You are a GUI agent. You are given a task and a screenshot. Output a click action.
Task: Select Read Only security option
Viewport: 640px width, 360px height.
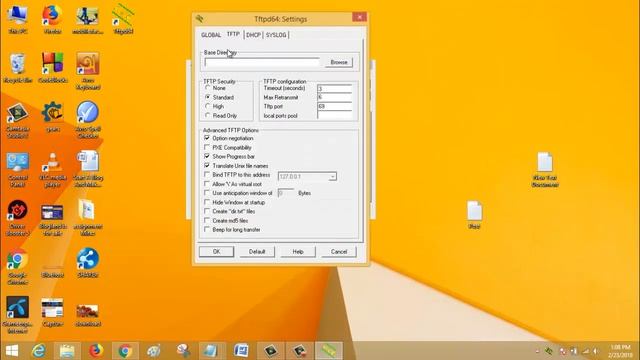click(x=221, y=116)
